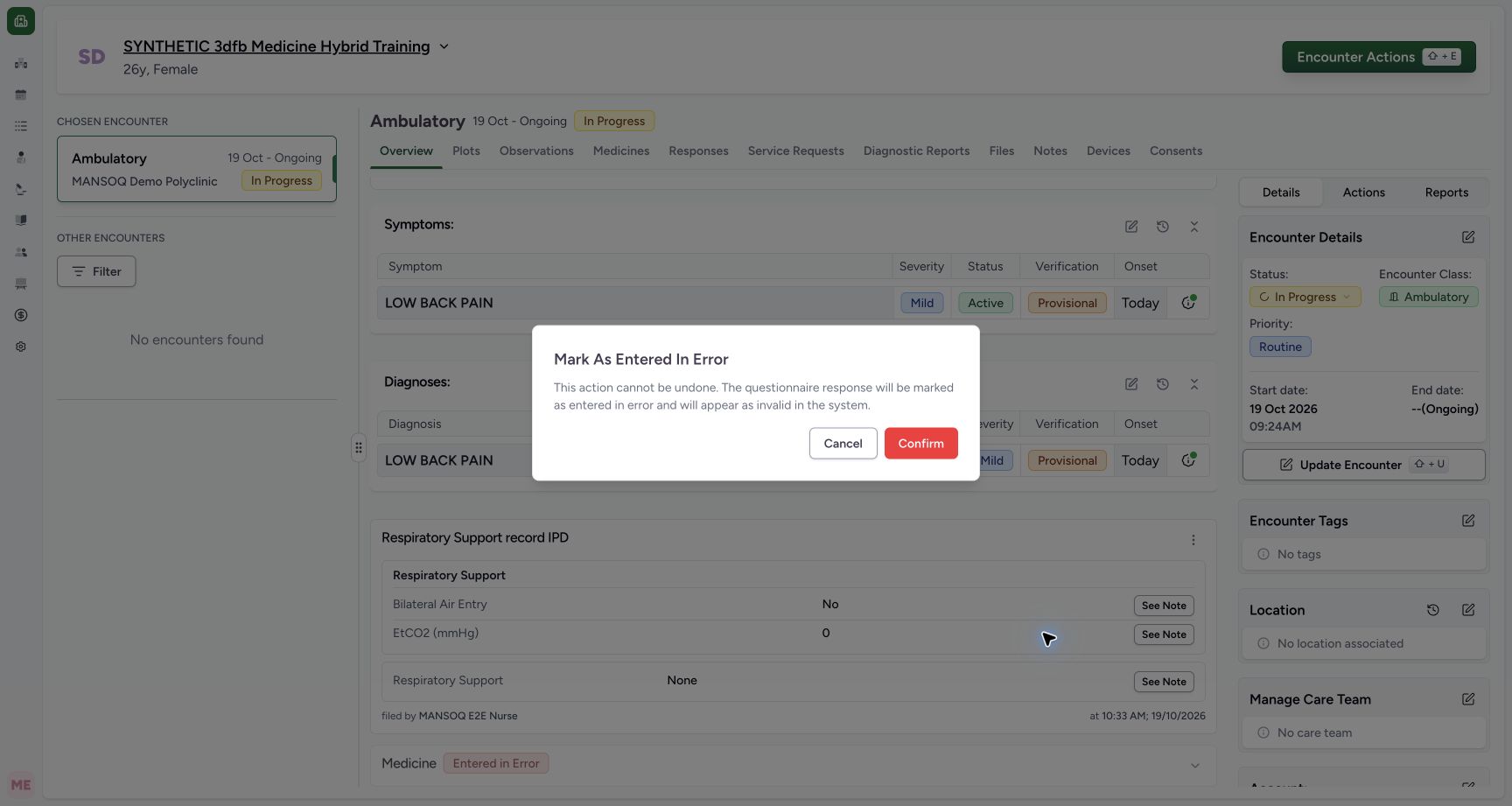Open Encounter Actions menu
The image size is (1512, 806).
(1378, 57)
